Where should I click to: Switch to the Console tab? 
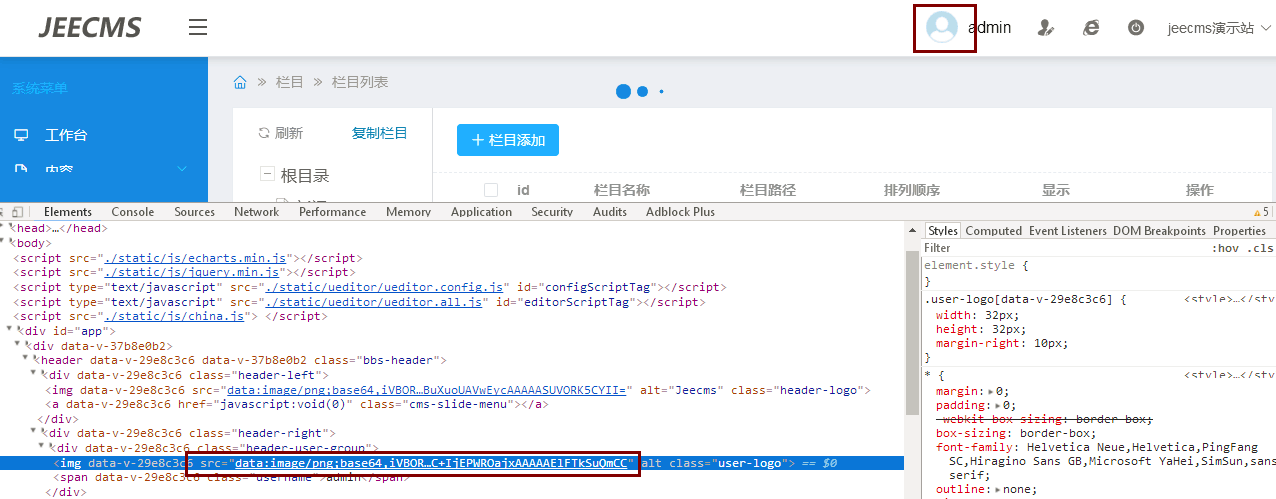133,212
